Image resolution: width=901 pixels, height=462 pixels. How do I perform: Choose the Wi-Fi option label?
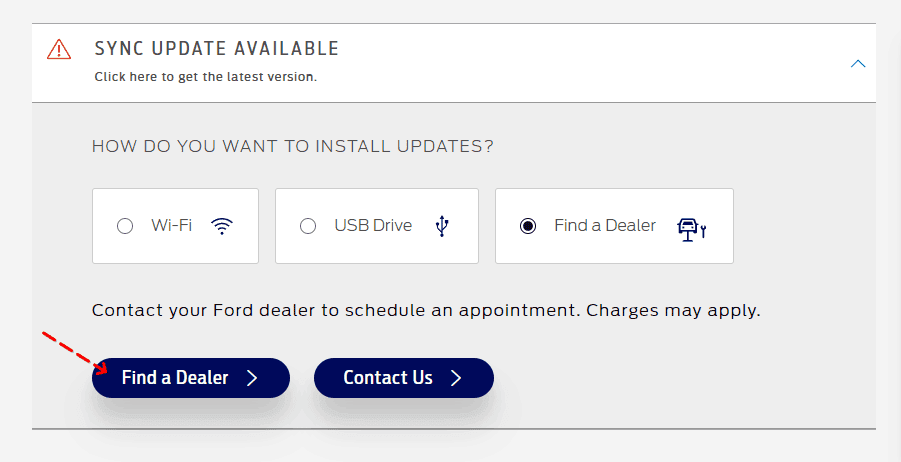click(x=171, y=225)
